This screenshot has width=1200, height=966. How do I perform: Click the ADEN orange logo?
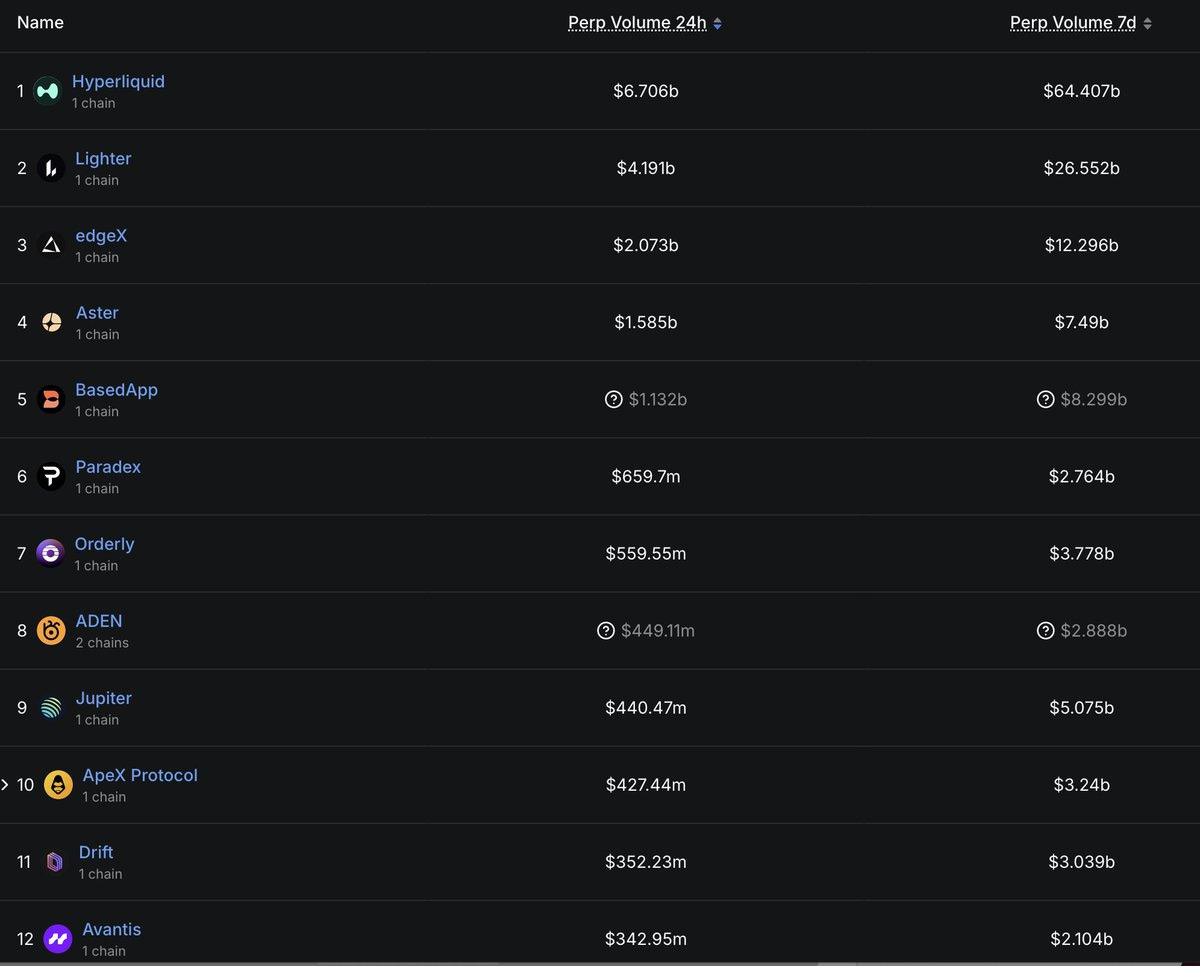tap(51, 630)
